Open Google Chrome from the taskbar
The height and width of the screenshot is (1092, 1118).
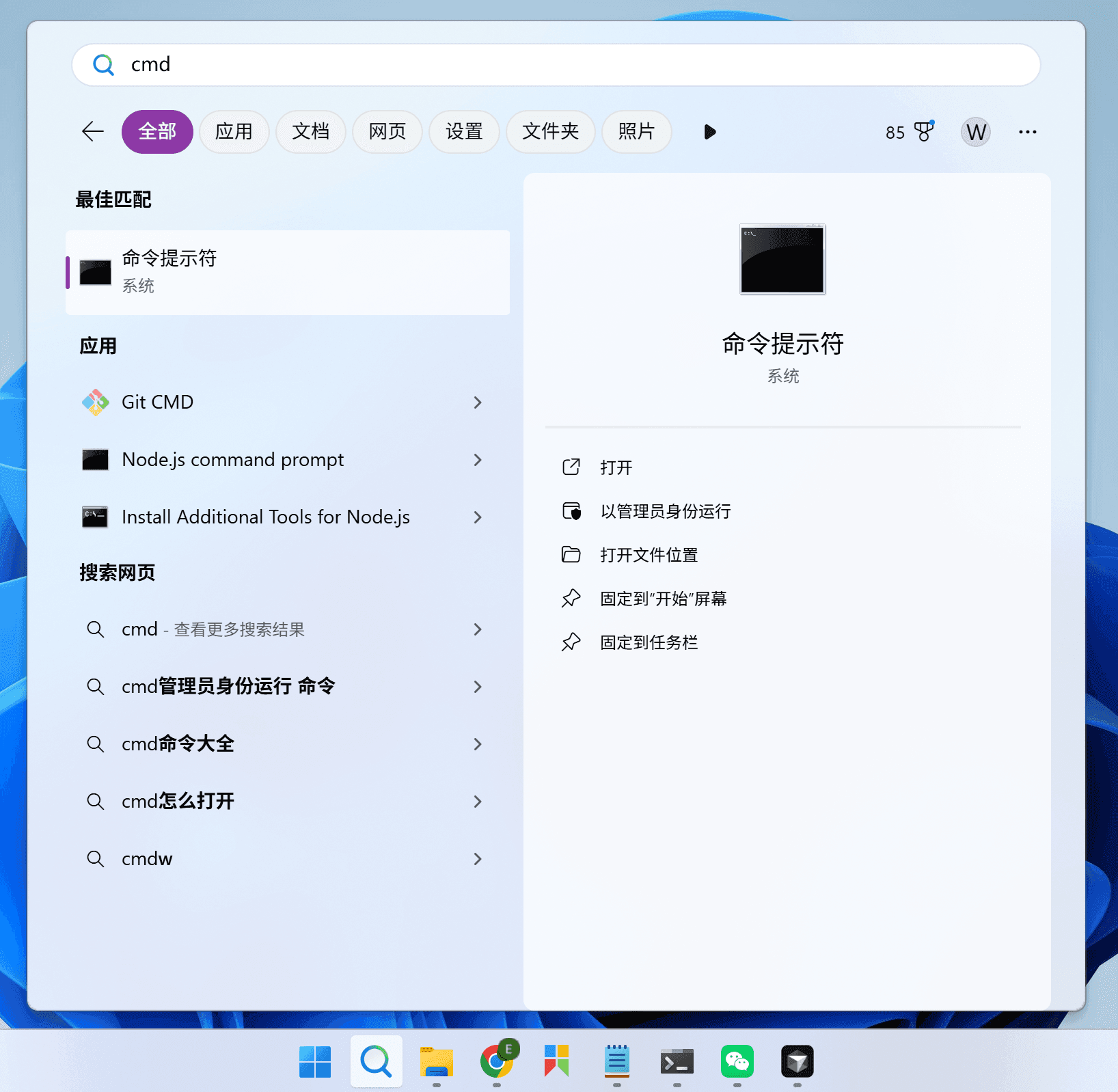click(x=497, y=1061)
